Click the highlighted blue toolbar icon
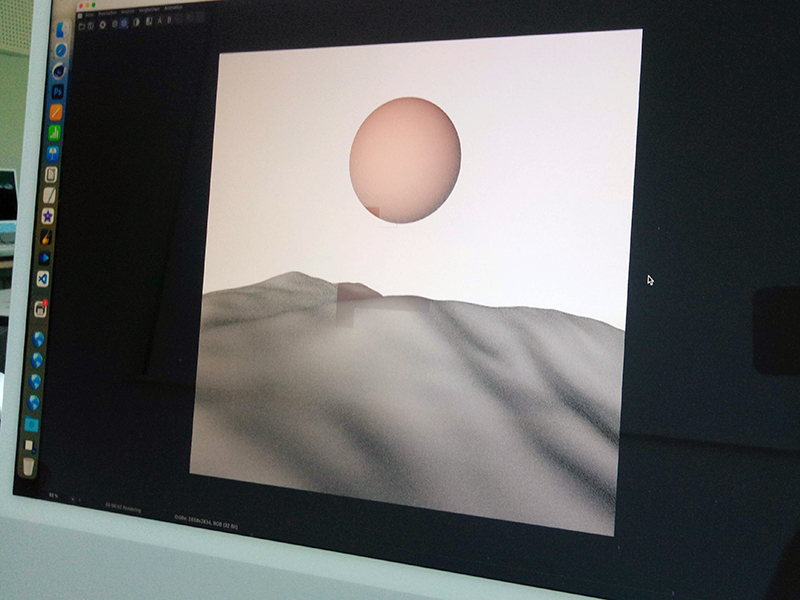 tap(122, 23)
